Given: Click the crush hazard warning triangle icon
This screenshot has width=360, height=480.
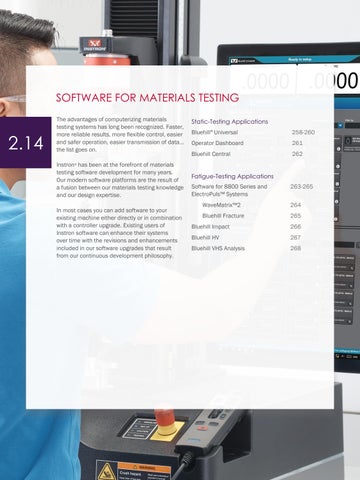Looking at the screenshot, I should [x=107, y=471].
